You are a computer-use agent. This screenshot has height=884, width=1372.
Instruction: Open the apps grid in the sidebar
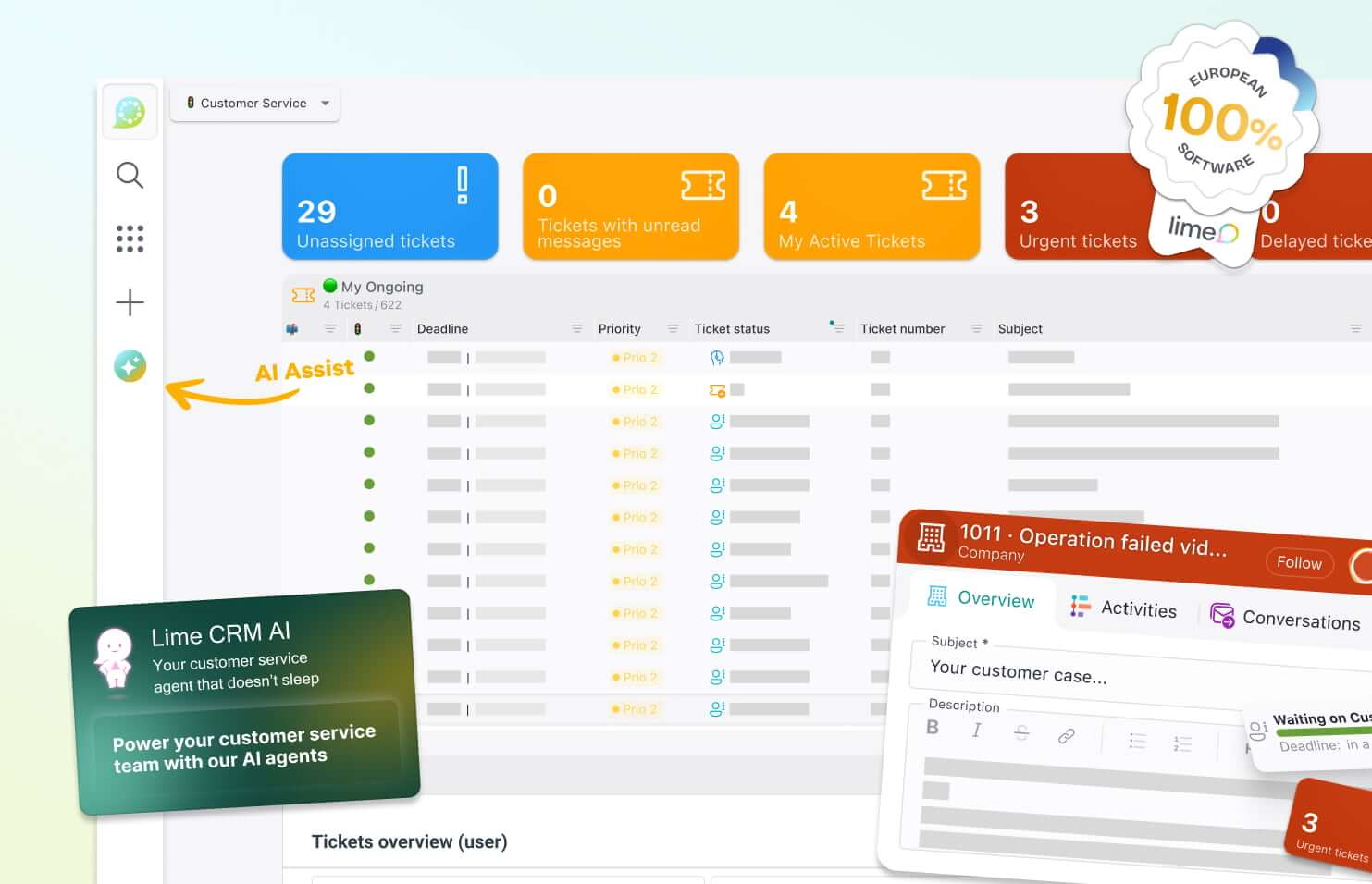130,239
